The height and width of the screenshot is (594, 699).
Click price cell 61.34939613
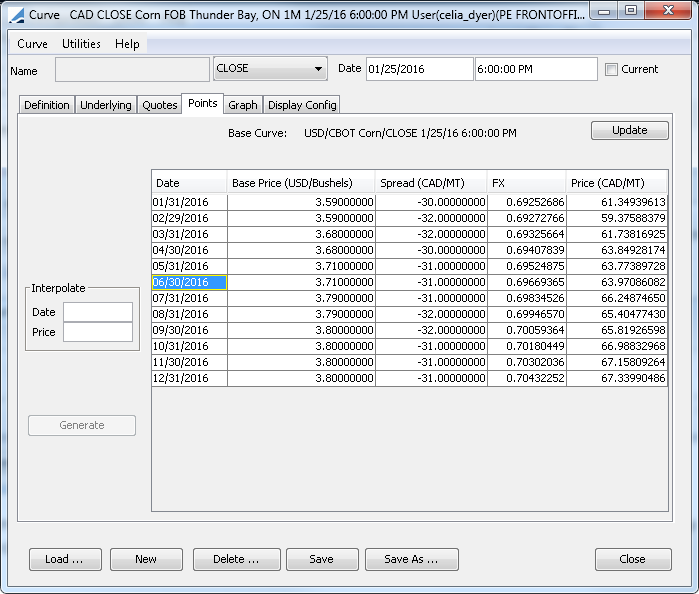click(x=617, y=202)
